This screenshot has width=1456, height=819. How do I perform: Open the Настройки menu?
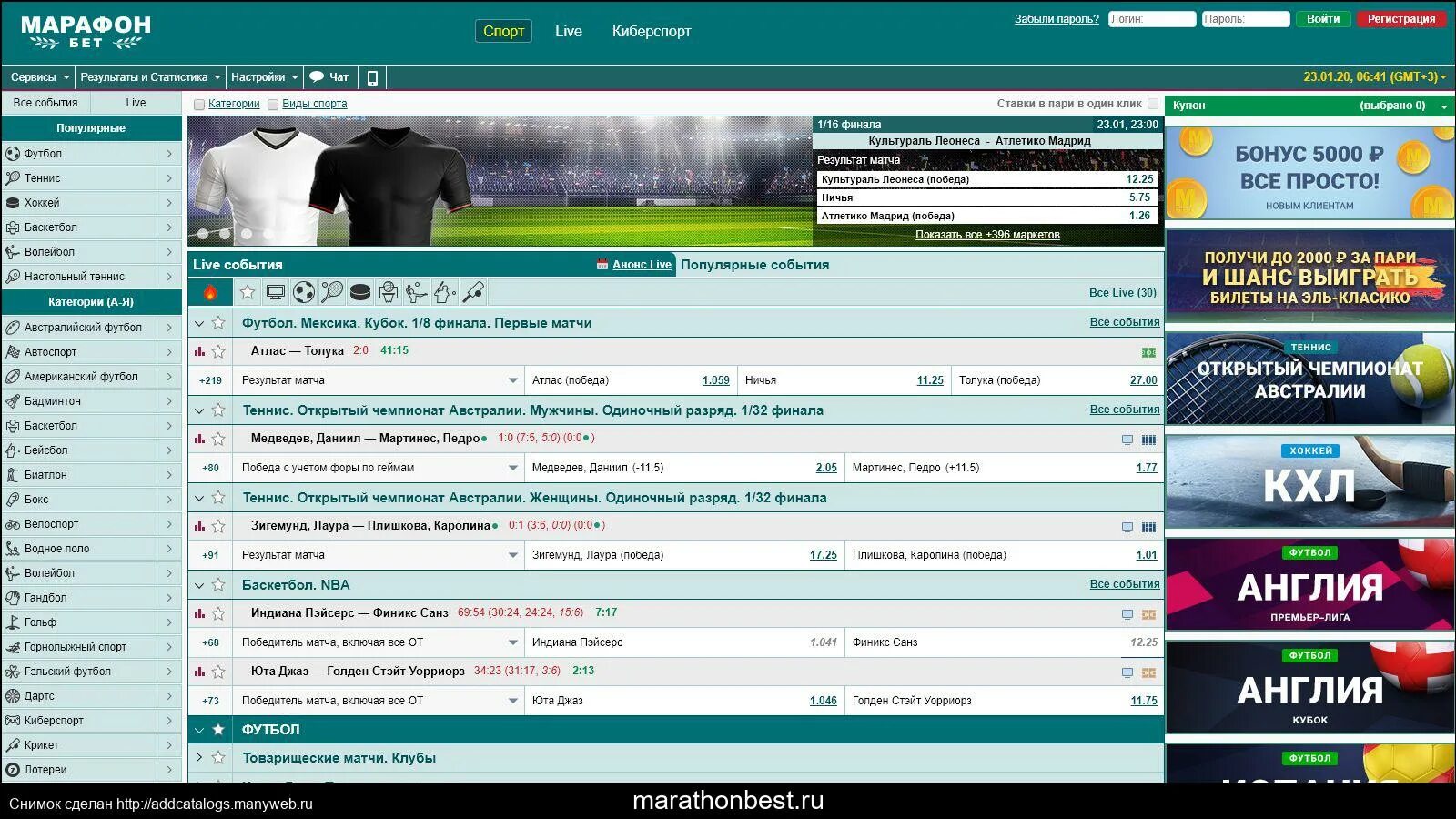tap(264, 77)
